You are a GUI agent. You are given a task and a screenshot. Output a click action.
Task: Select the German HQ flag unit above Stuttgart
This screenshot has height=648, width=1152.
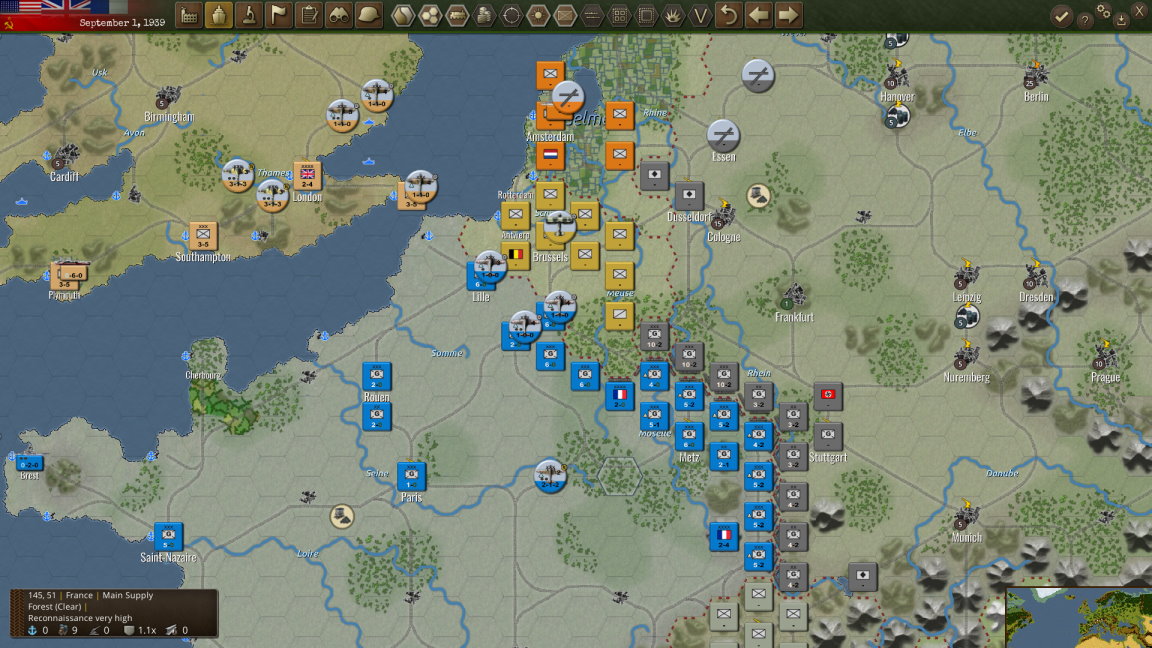[828, 395]
